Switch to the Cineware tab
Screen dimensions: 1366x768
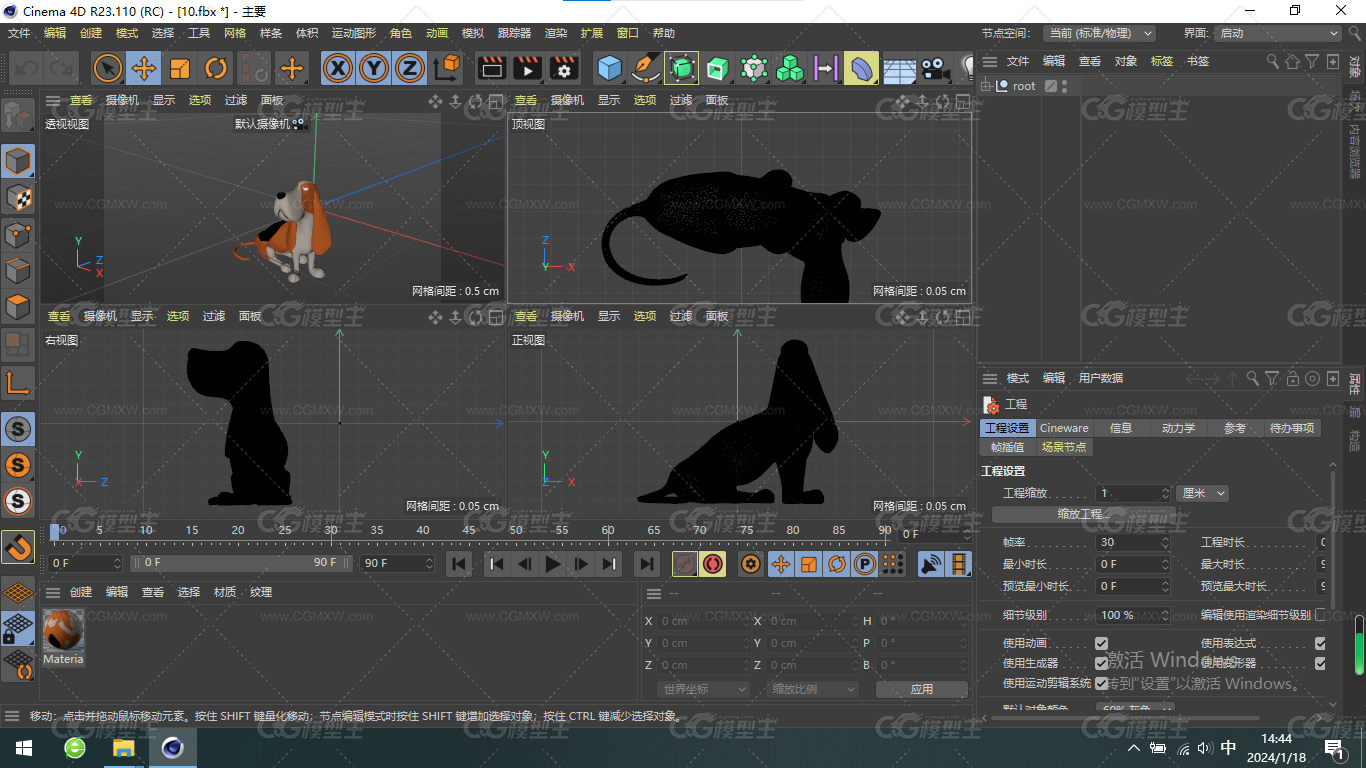[x=1064, y=428]
